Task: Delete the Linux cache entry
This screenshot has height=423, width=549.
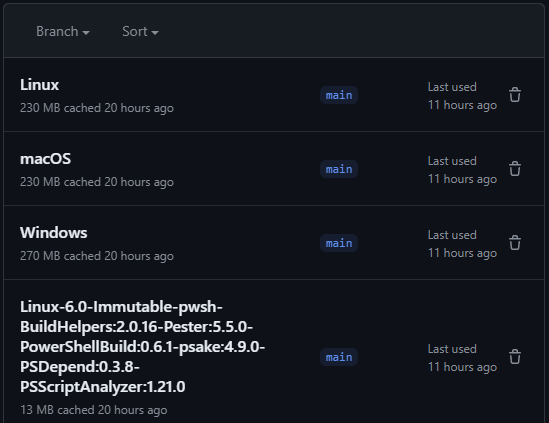Action: pos(515,95)
